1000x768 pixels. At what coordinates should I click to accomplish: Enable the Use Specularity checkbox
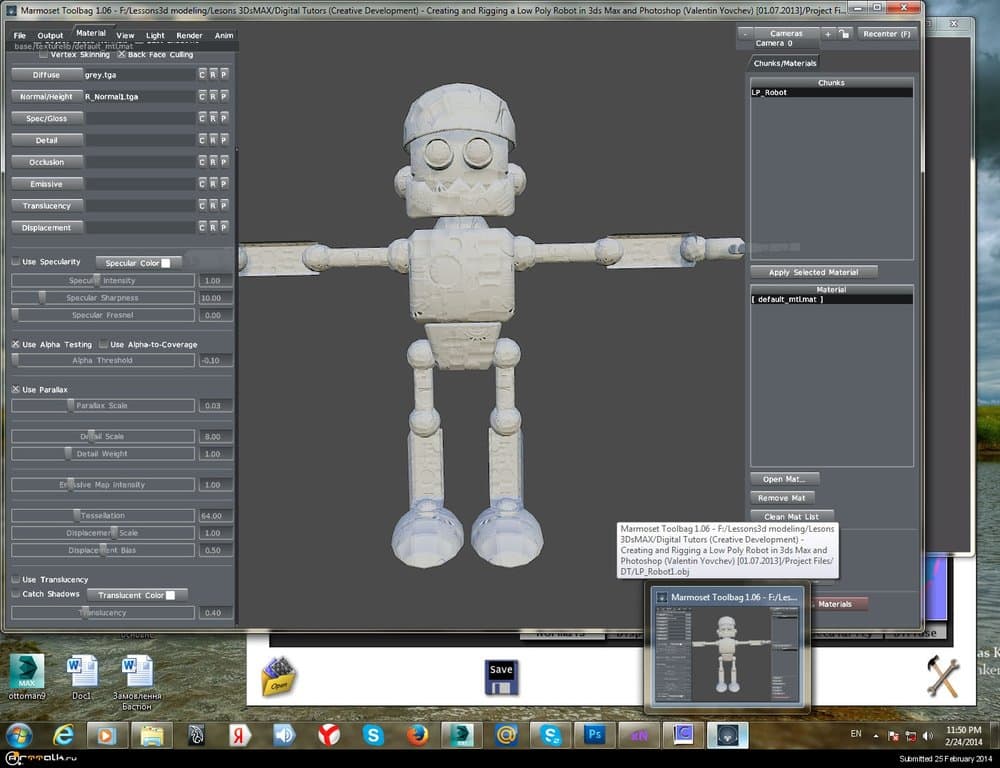point(16,262)
